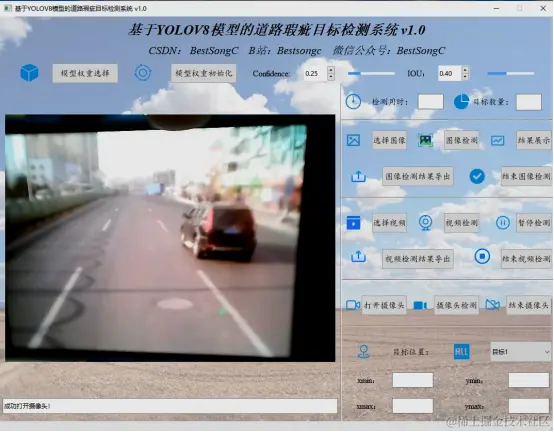Start the 视频检测 button
Screen dimensions: 554x432
(461, 223)
